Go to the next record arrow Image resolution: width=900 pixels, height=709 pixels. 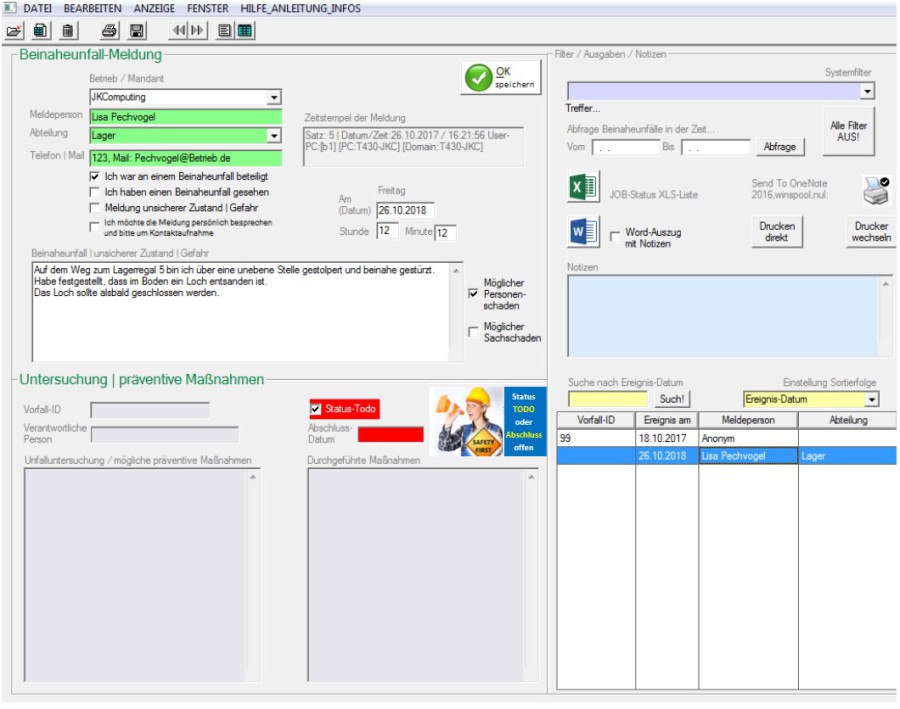198,30
